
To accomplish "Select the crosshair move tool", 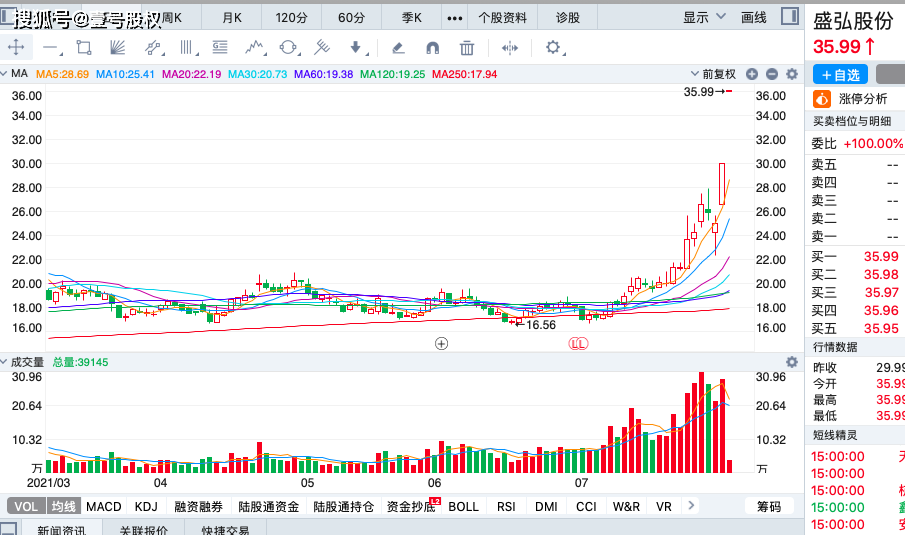I will [x=16, y=47].
